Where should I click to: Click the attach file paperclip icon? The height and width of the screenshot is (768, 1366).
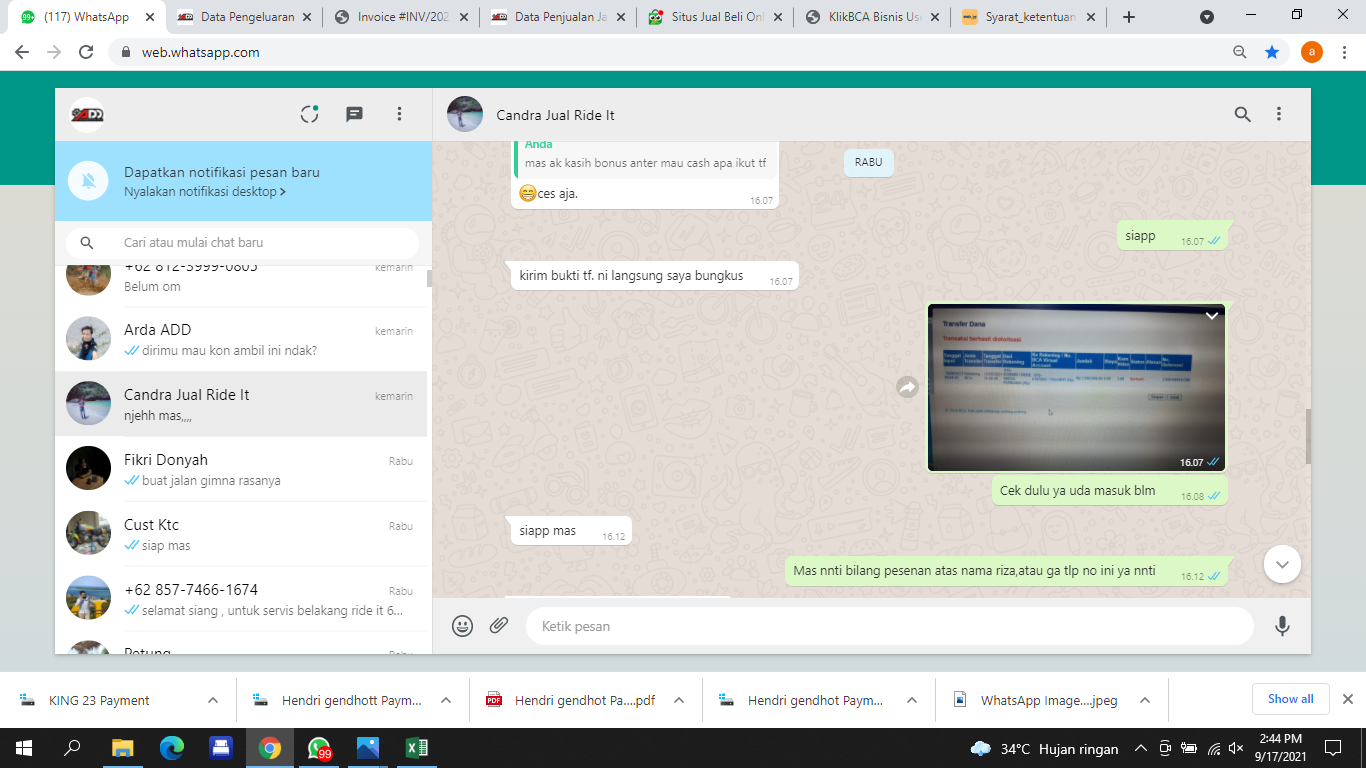[x=499, y=626]
